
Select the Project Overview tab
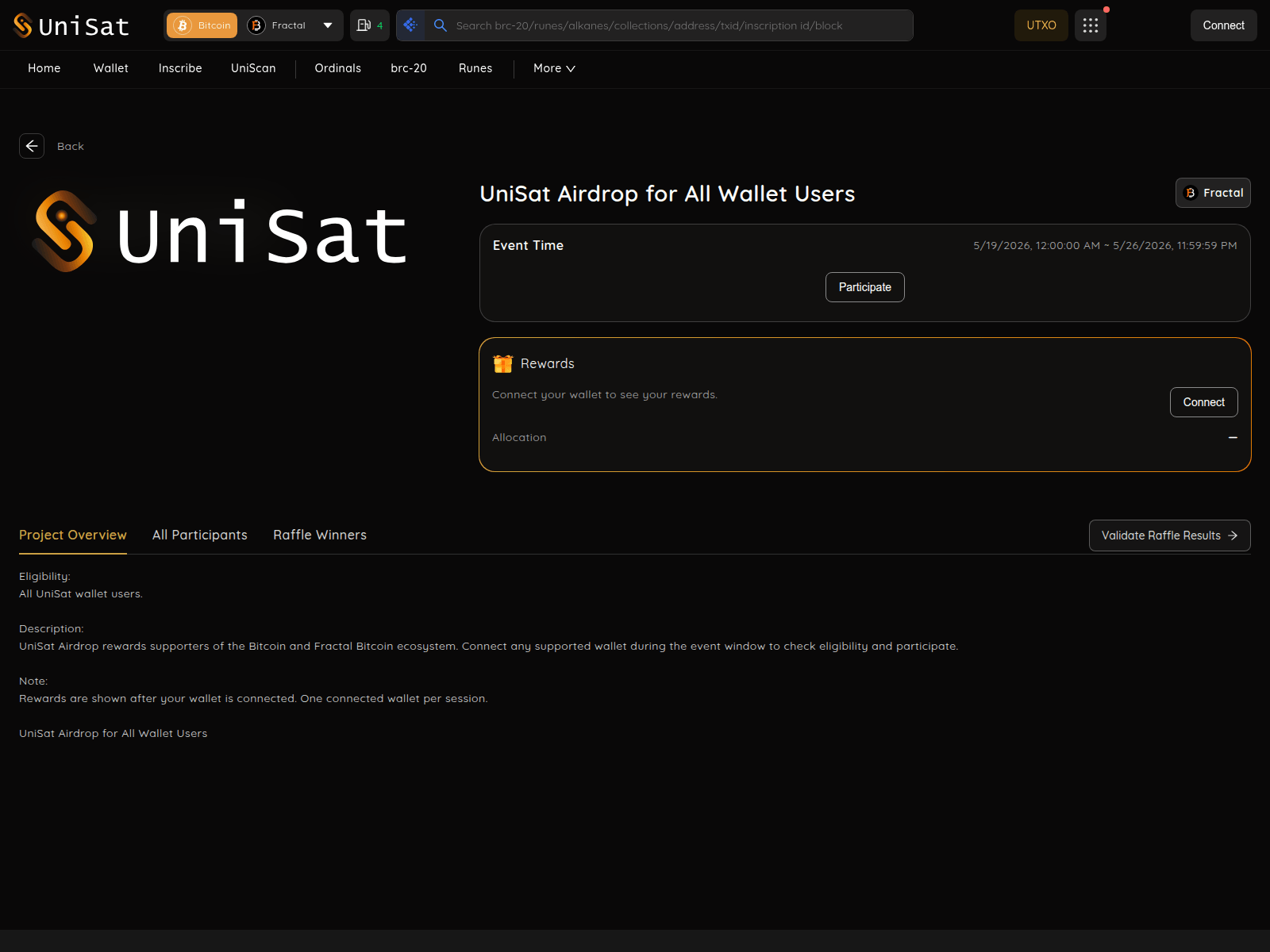73,535
